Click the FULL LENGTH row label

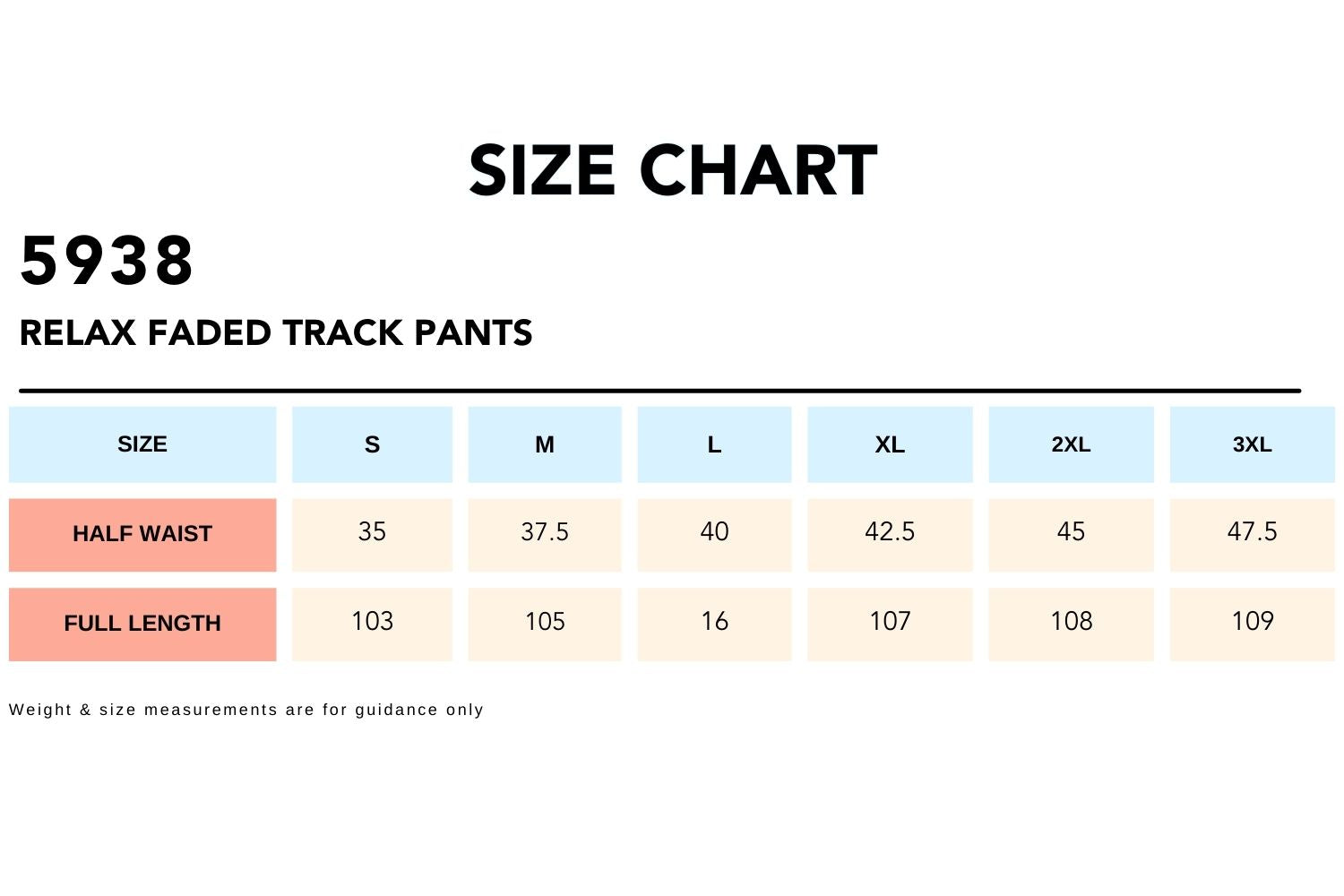click(x=142, y=624)
